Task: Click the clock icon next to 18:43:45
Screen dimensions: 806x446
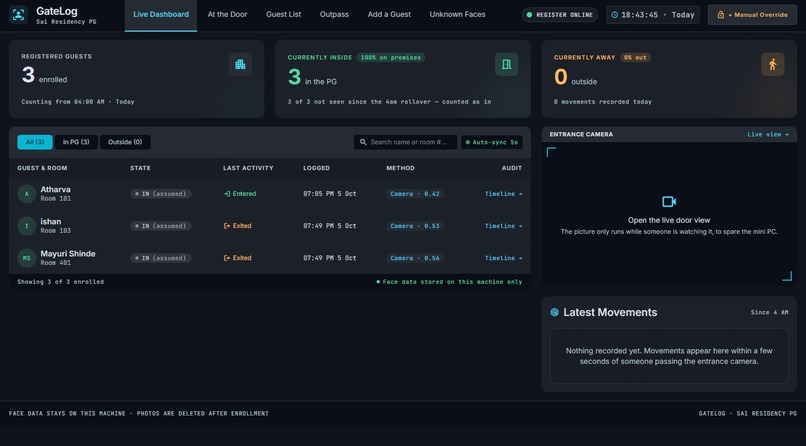Action: coord(615,15)
